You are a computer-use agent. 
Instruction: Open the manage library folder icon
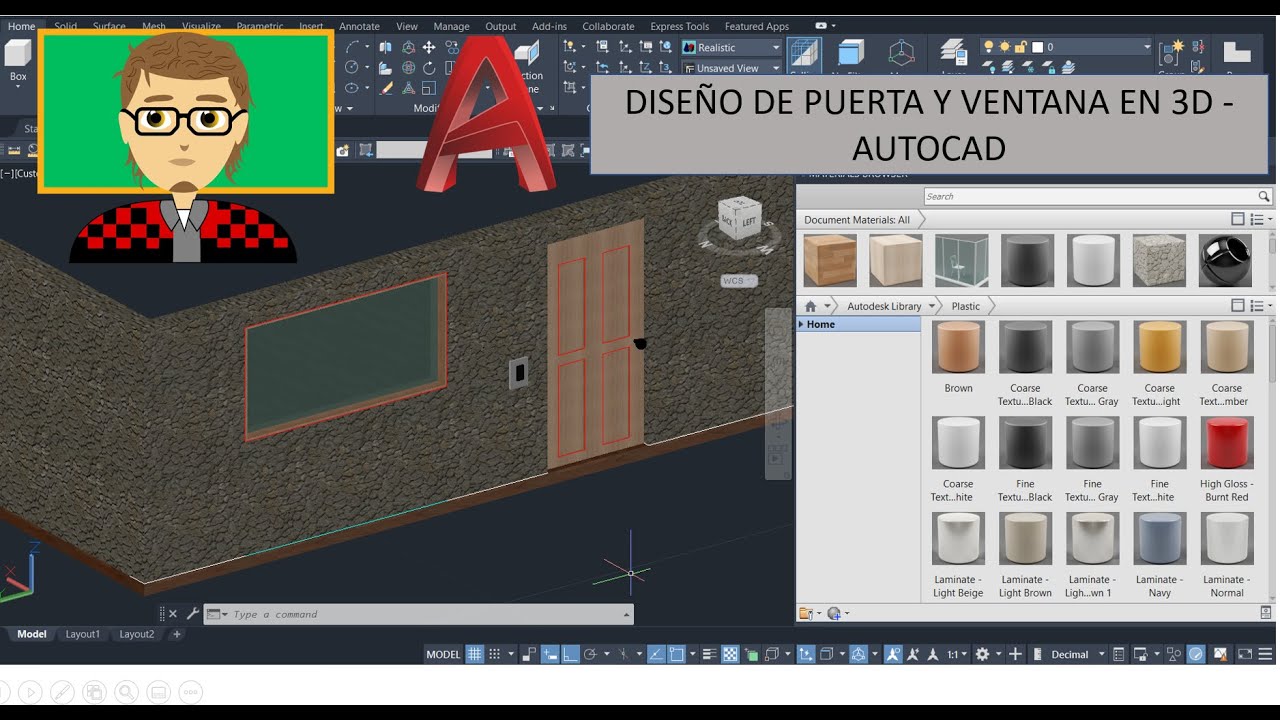point(806,613)
